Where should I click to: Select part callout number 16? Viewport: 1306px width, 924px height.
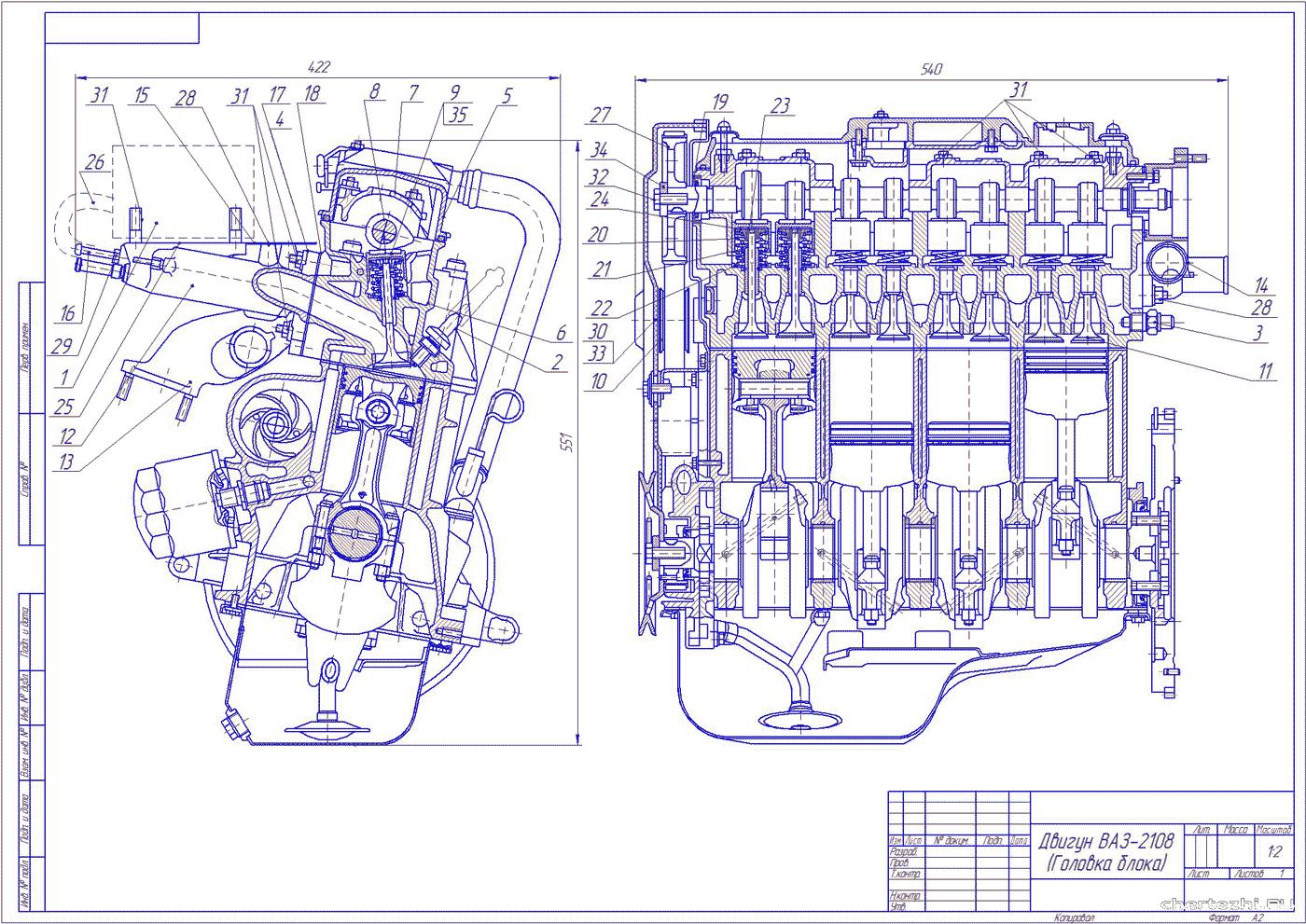[68, 314]
